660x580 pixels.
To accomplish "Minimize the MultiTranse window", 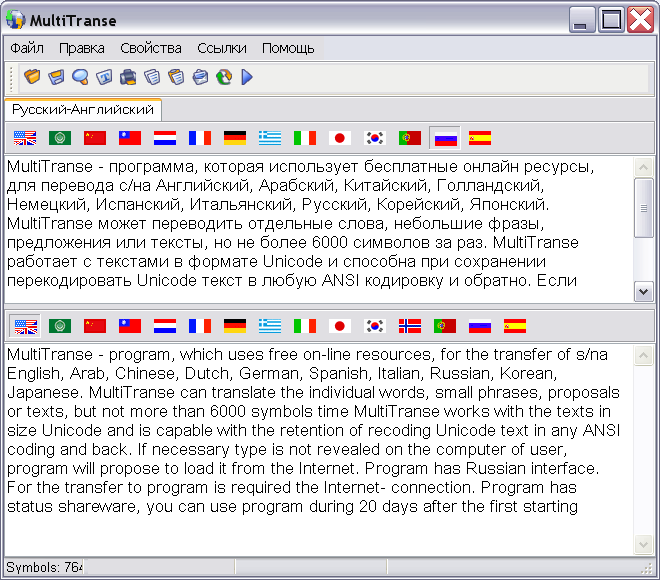I will coord(583,19).
